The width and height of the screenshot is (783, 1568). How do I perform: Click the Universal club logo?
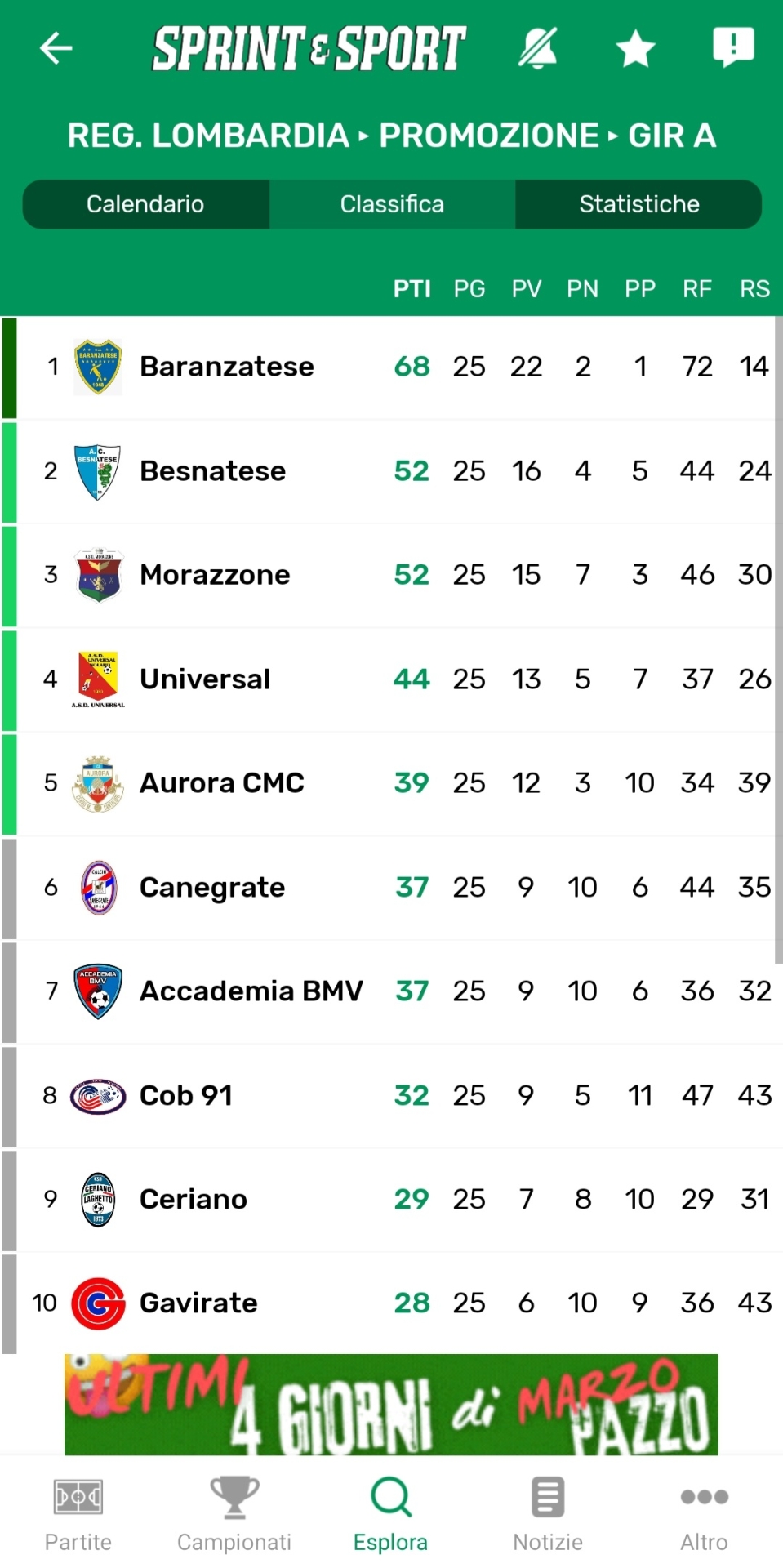click(x=98, y=679)
